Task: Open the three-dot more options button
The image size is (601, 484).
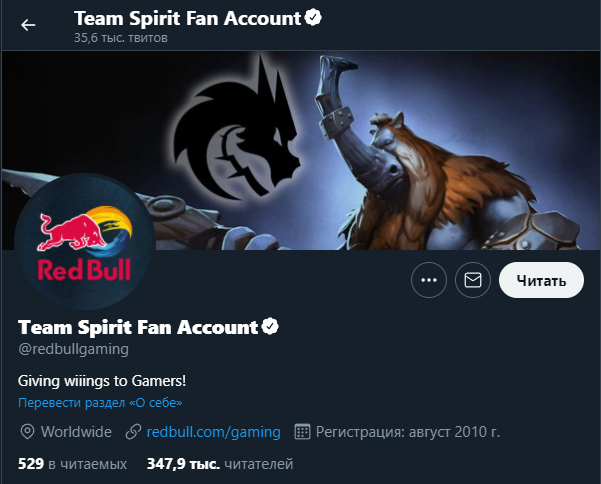Action: 429,281
